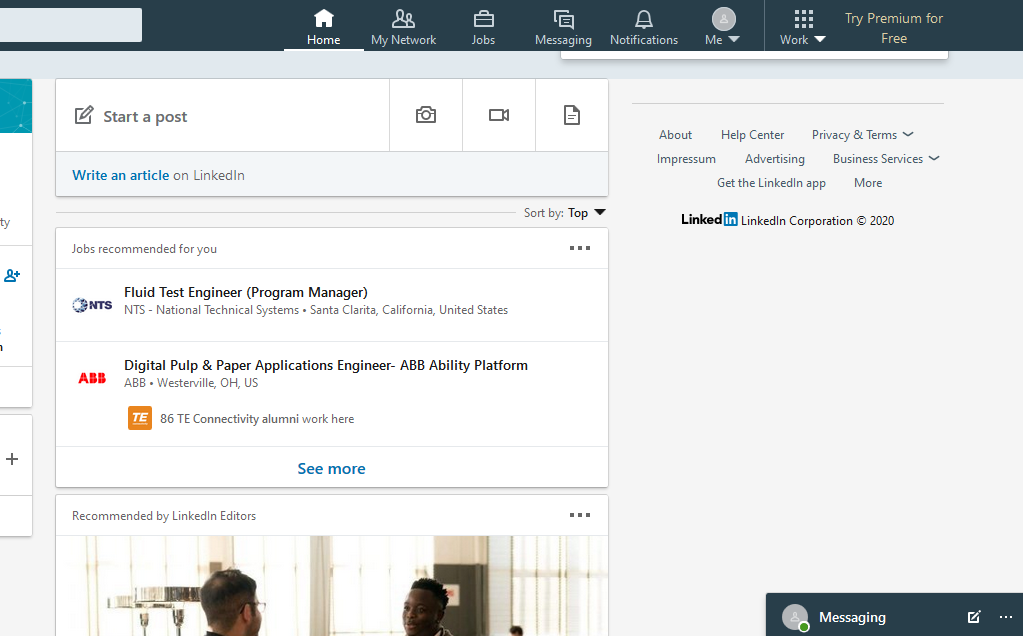1023x636 pixels.
Task: Open Fluid Test Engineer (Program Manager) job
Action: (246, 292)
